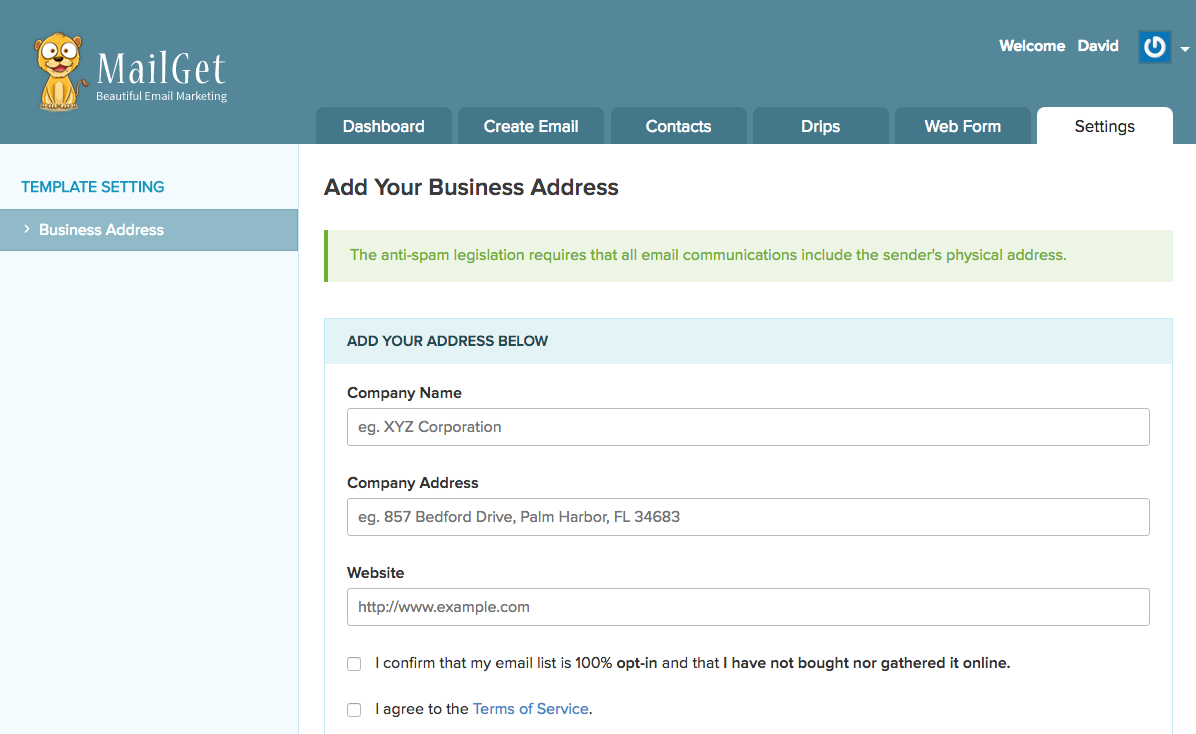This screenshot has height=734, width=1196.
Task: Go to the Contacts tab
Action: [x=678, y=127]
